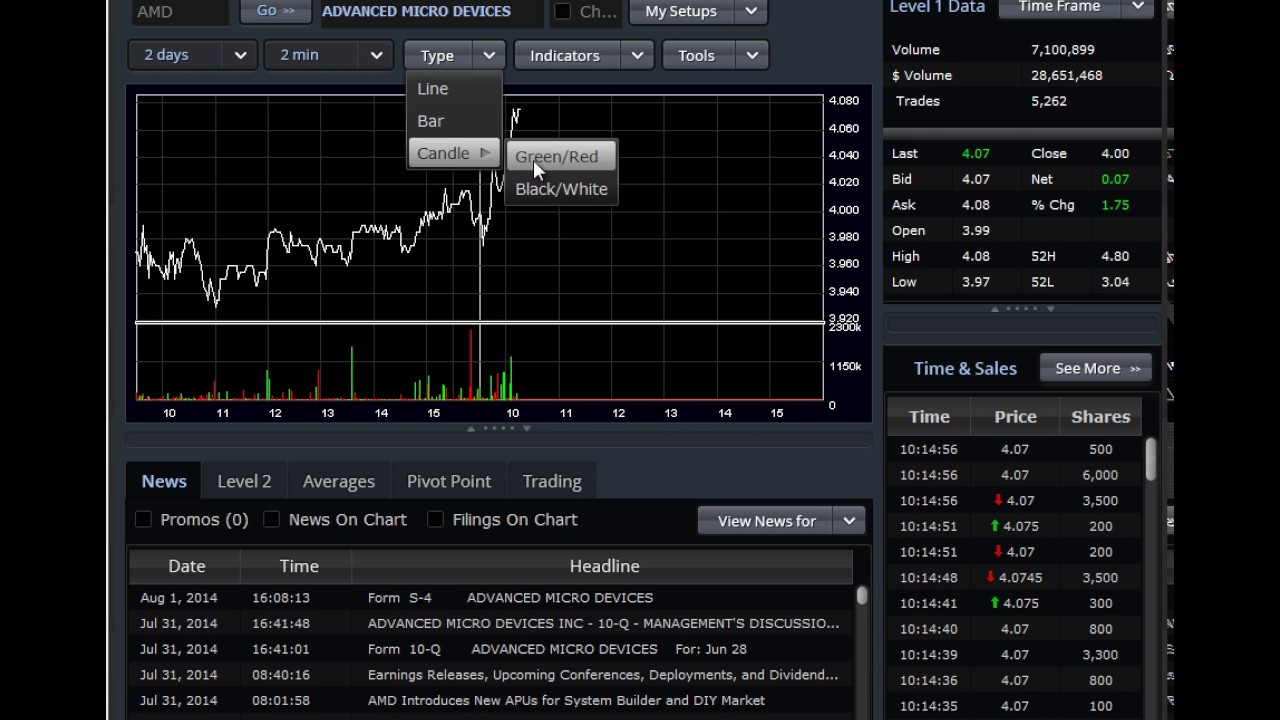Viewport: 1280px width, 720px height.
Task: Click the 52H value 4.80
Action: point(1115,256)
